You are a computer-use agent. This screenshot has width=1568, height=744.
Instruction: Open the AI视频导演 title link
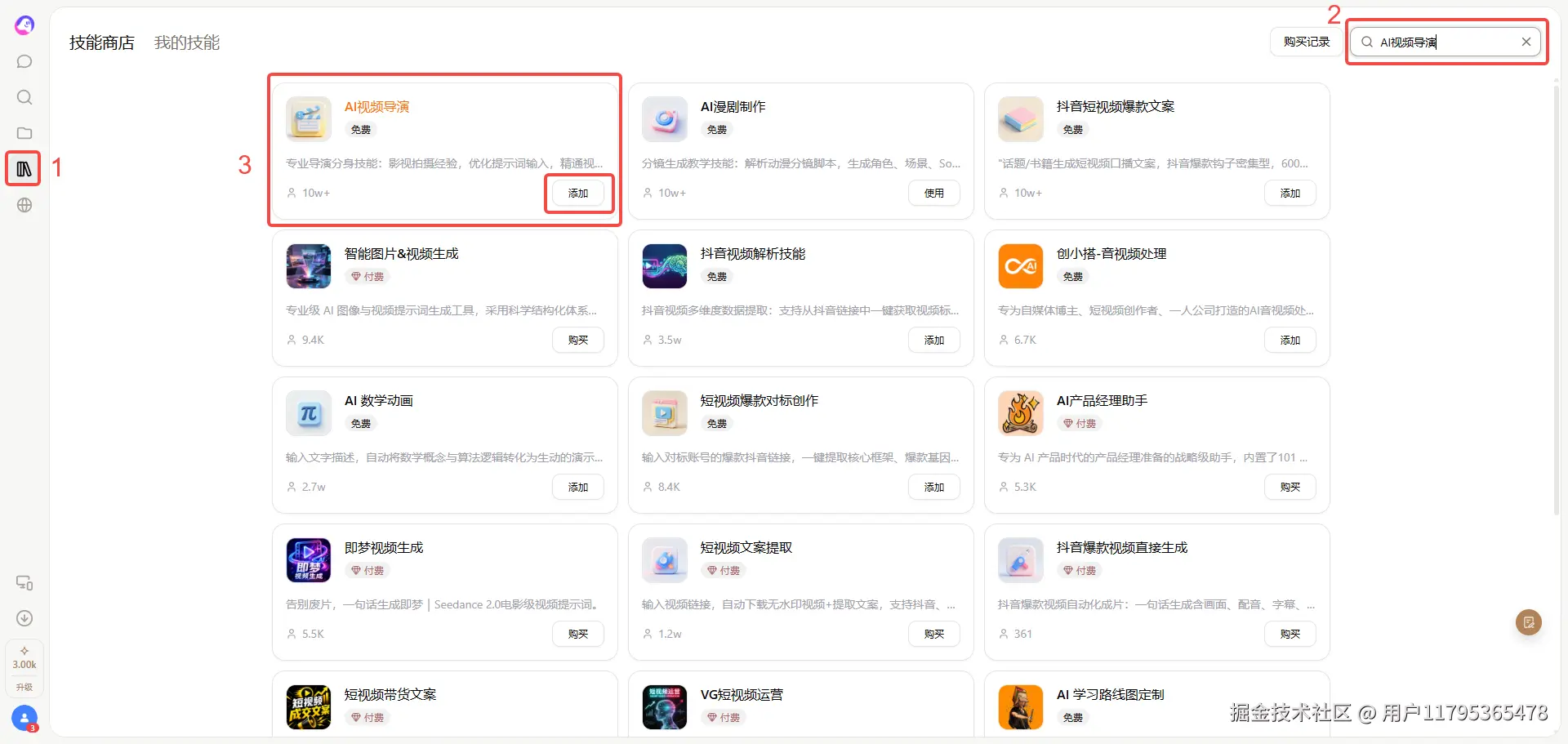[376, 107]
